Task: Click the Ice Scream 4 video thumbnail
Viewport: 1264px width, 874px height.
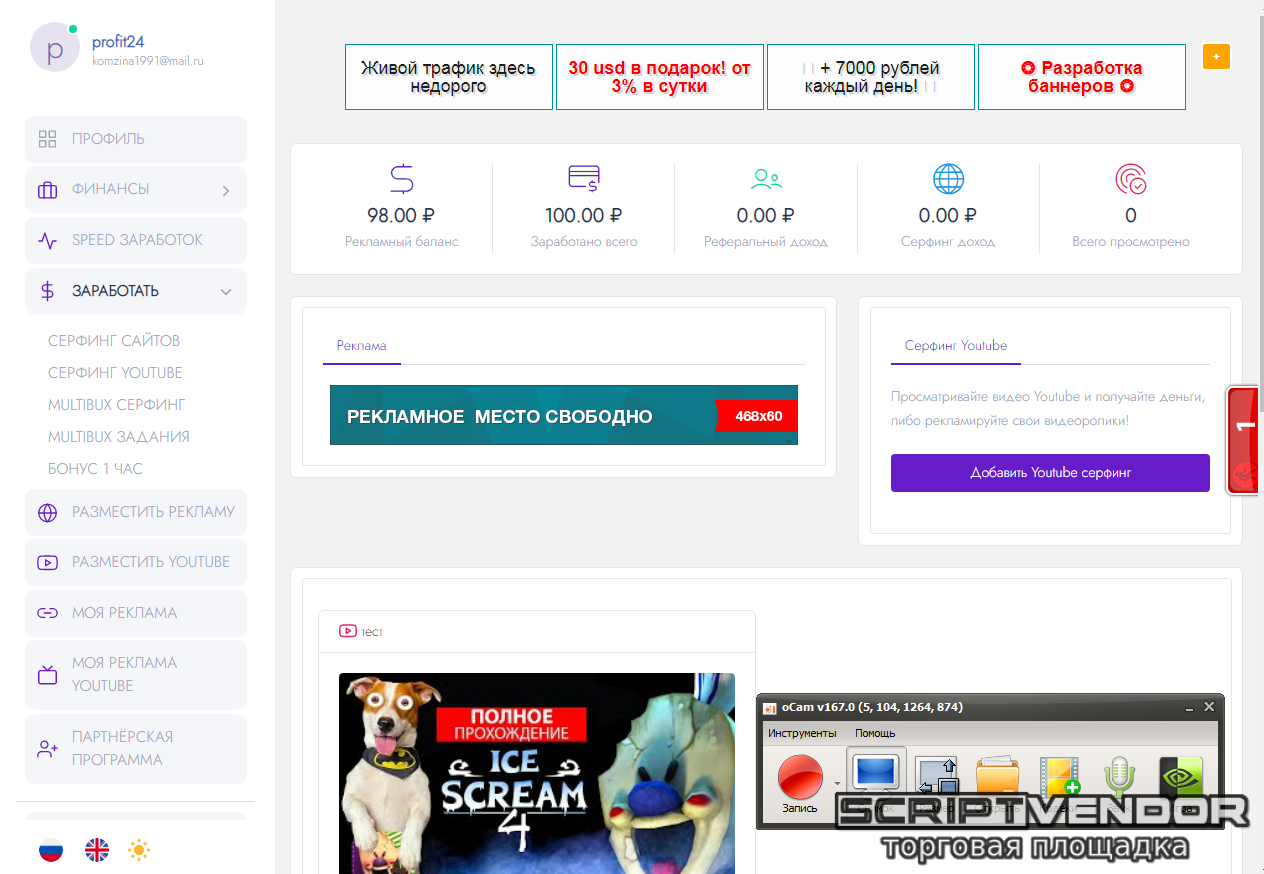Action: [536, 772]
